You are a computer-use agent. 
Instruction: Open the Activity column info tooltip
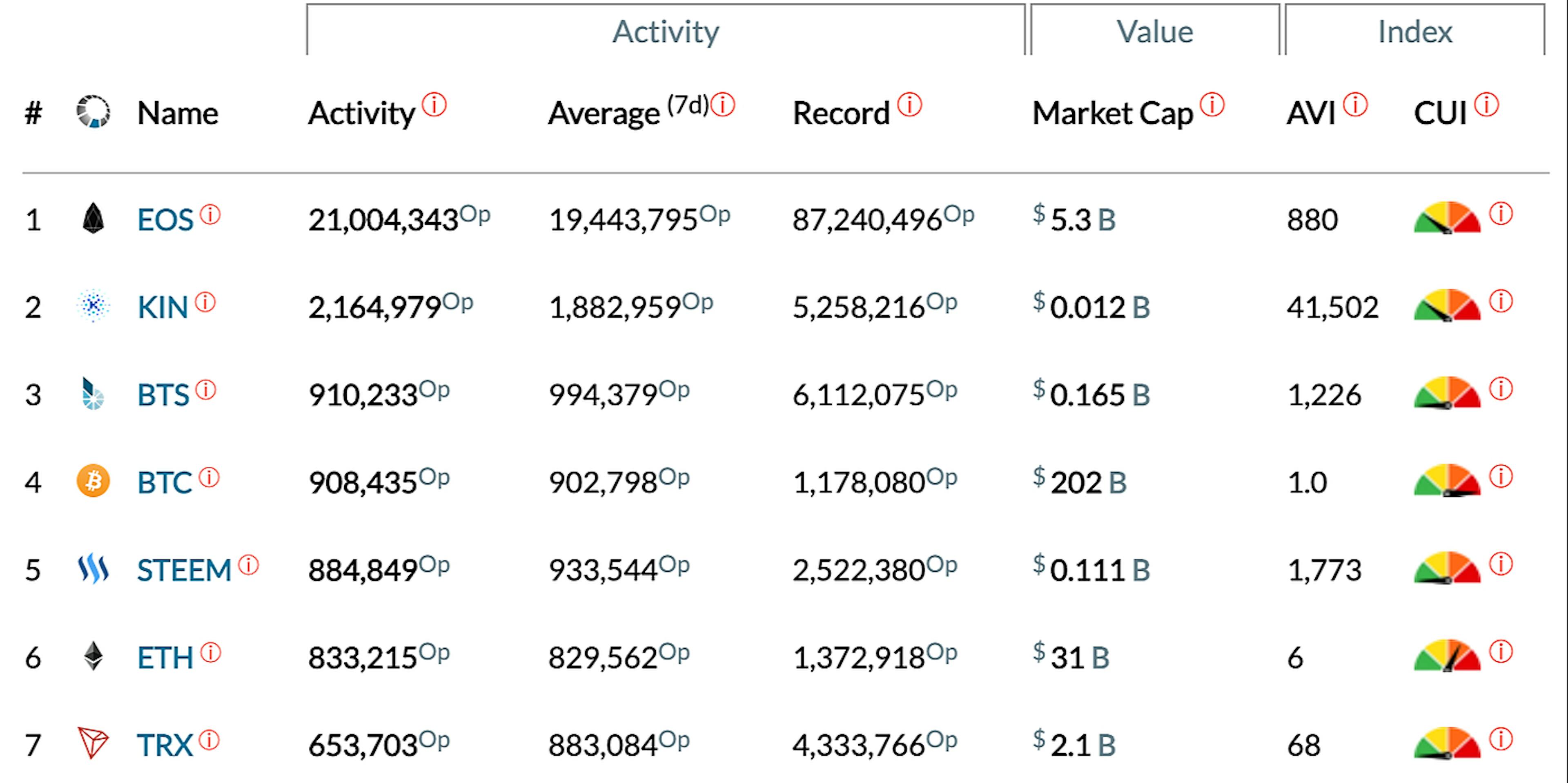434,105
